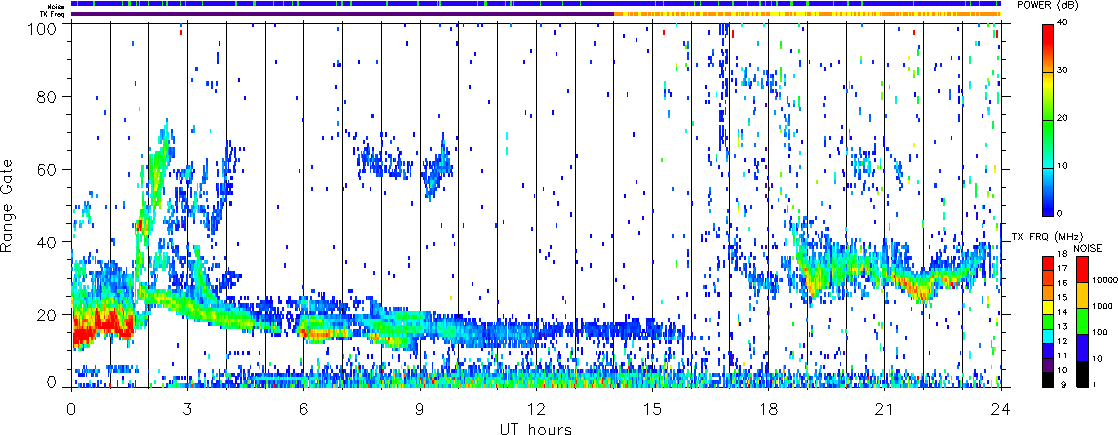Image resolution: width=1118 pixels, height=435 pixels.
Task: Click the x-axis tick label 6
Action: click(x=304, y=411)
